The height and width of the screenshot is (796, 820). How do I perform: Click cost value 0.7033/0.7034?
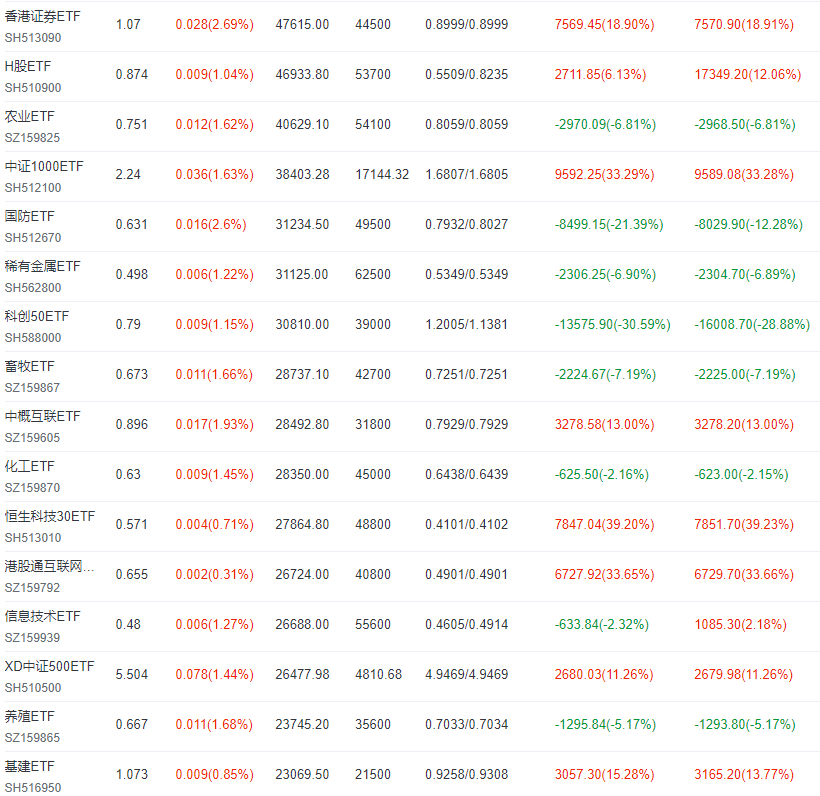point(466,725)
